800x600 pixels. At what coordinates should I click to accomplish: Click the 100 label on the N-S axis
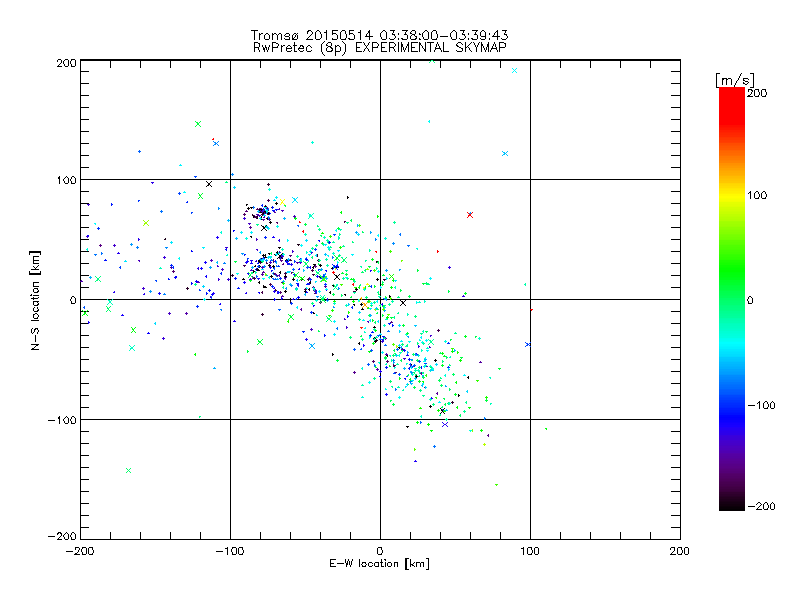(66, 180)
